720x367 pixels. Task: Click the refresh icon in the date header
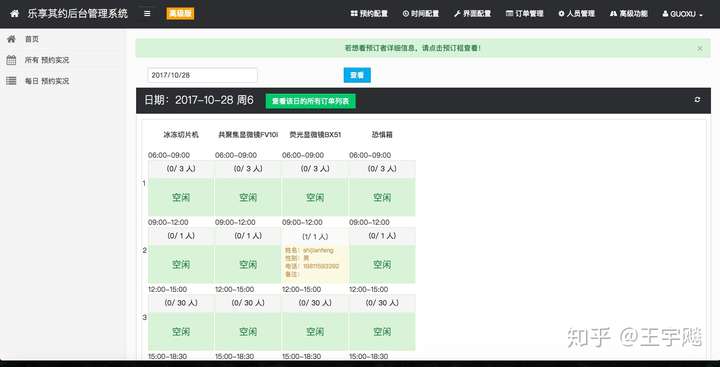coord(697,100)
